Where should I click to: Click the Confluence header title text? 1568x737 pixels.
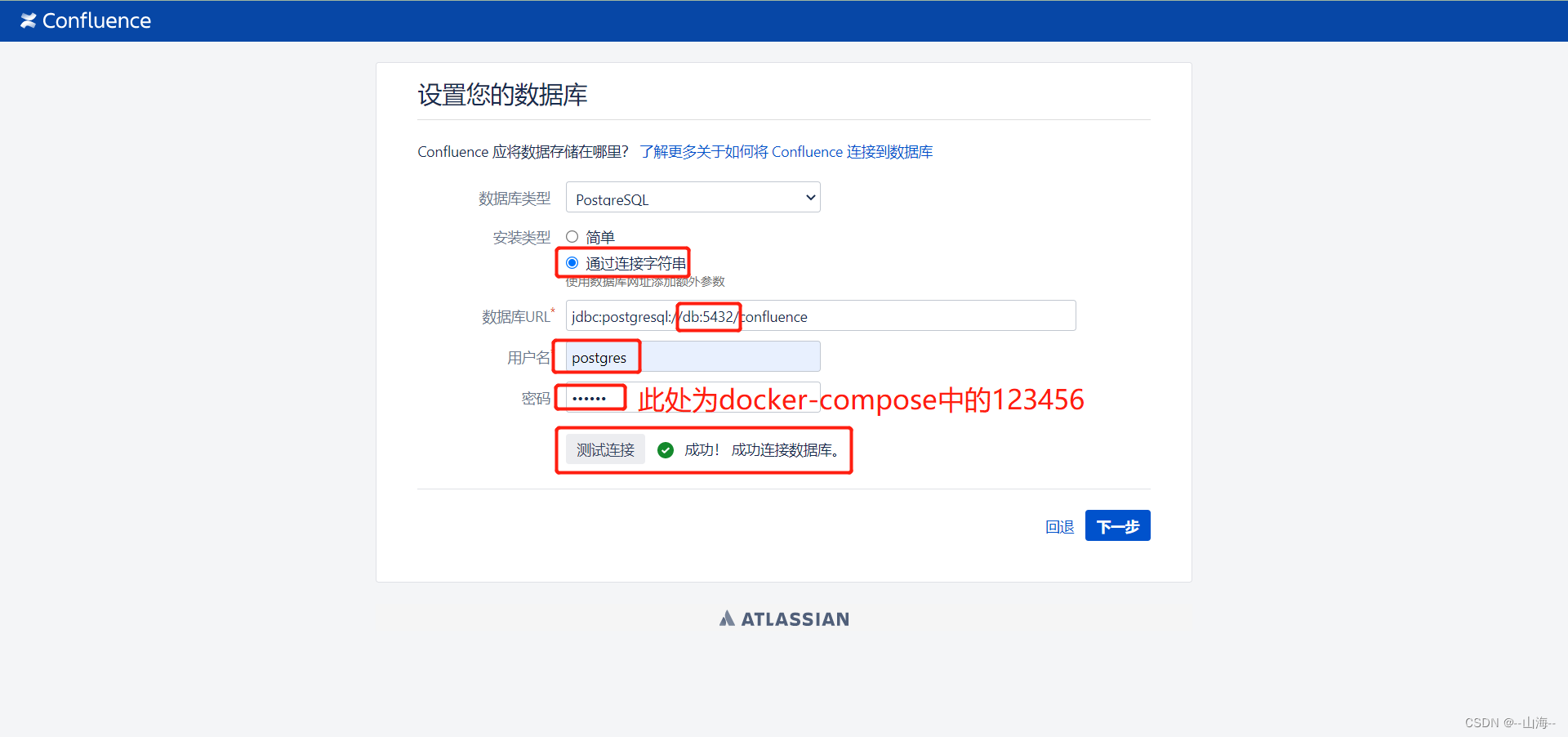pos(96,20)
